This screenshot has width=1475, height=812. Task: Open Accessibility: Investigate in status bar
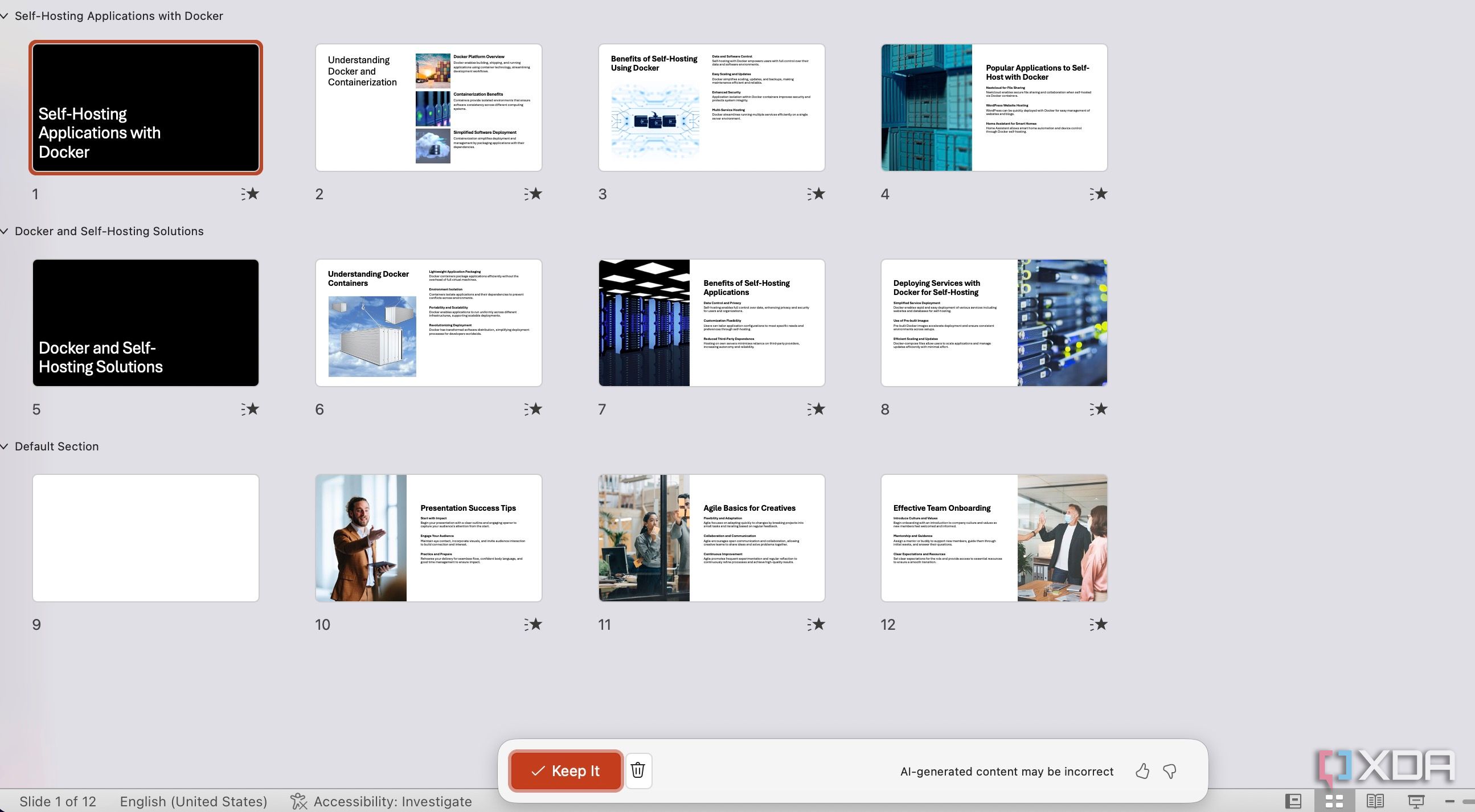pos(382,801)
